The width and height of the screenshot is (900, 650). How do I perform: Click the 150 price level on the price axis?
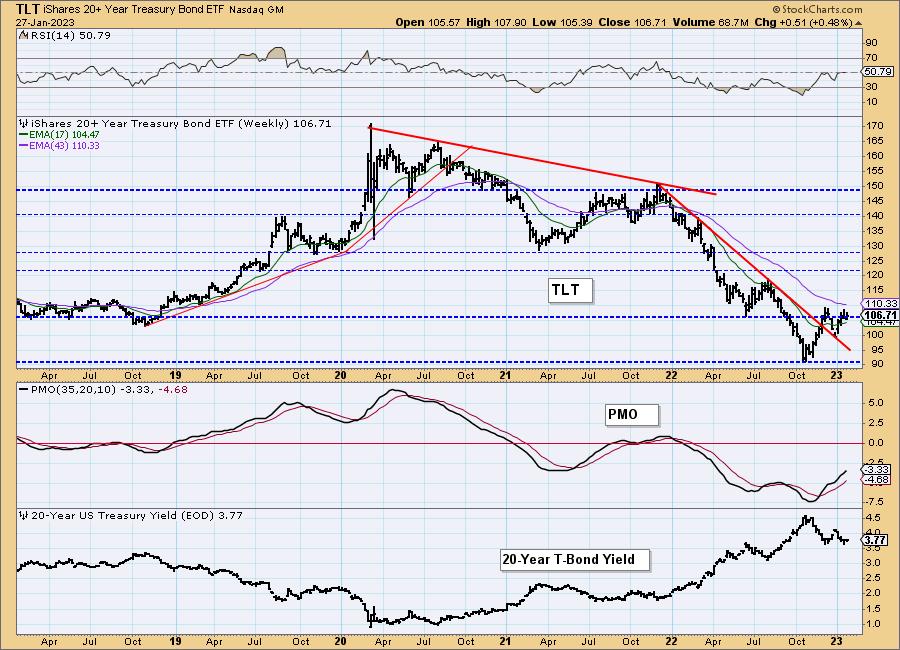tap(875, 185)
